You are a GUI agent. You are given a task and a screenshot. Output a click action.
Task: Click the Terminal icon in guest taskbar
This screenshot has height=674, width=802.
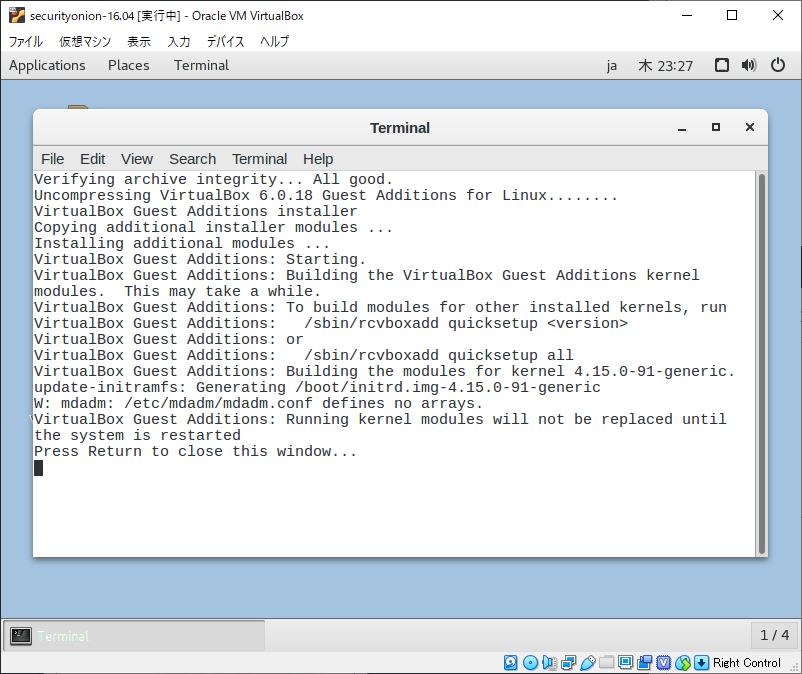(21, 636)
